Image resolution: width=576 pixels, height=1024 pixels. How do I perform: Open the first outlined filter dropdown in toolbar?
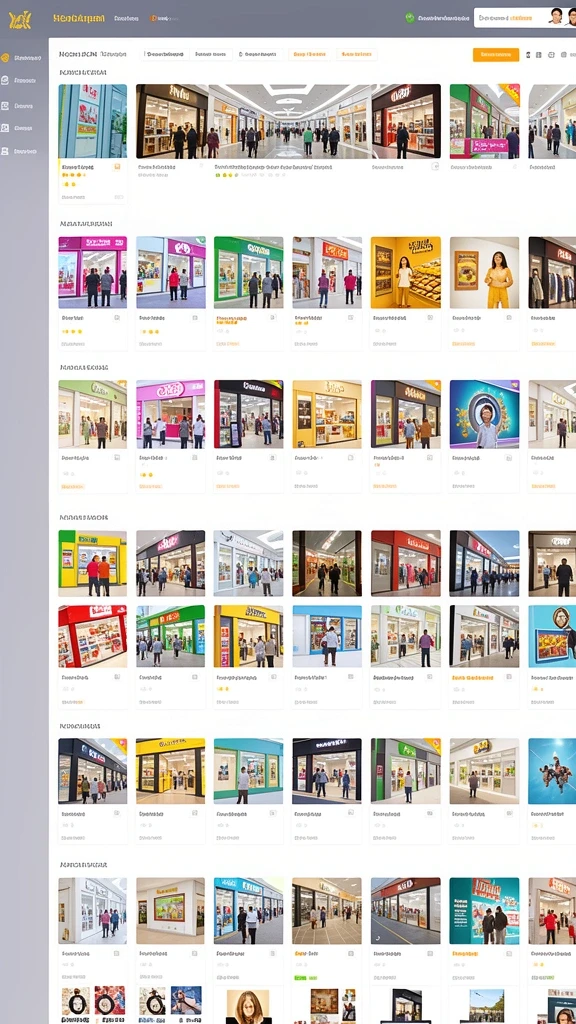165,55
